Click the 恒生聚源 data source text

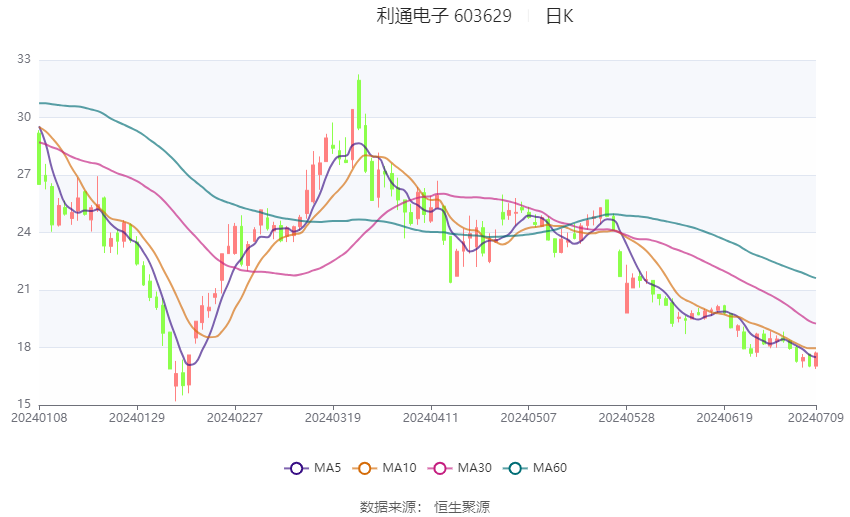462,507
